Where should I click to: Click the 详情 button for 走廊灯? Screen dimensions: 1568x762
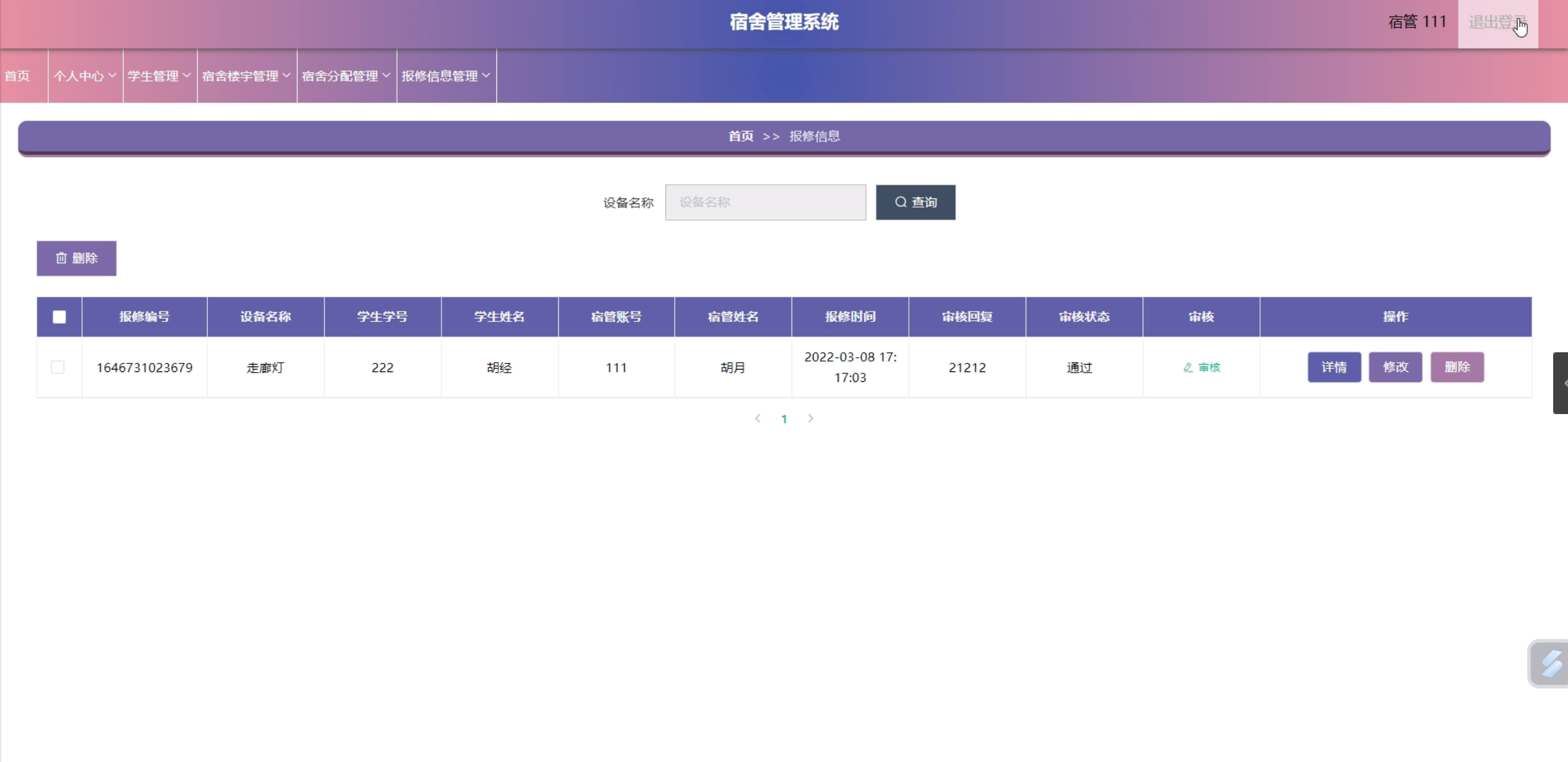click(1334, 367)
